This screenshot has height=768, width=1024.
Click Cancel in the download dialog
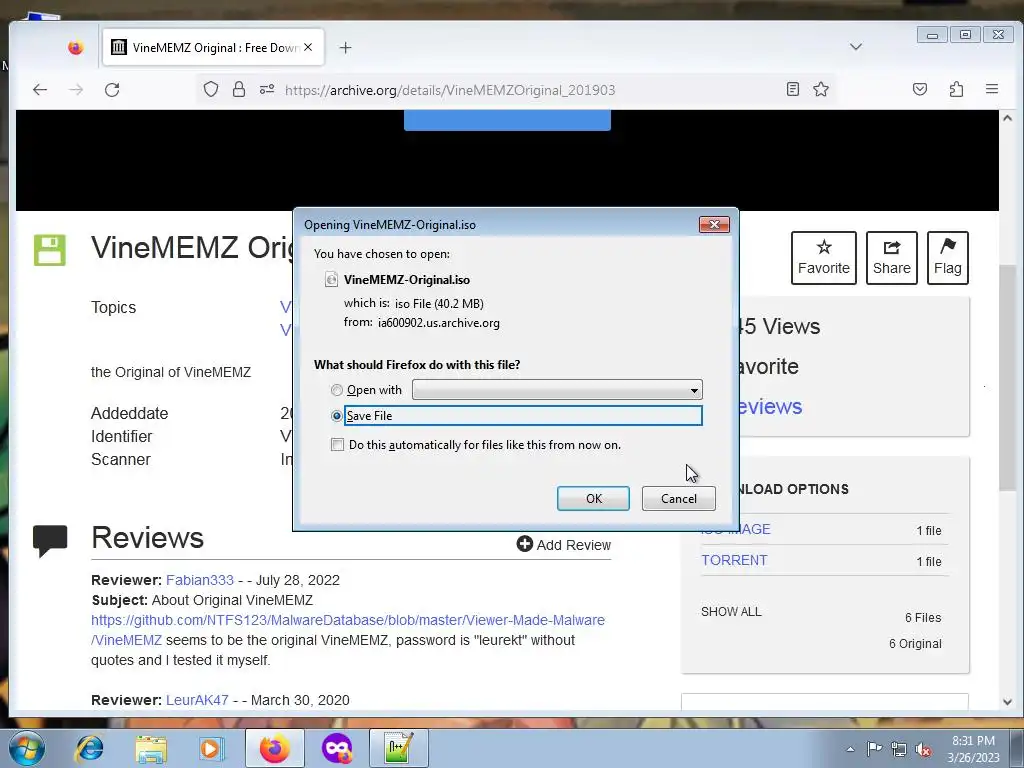pos(679,498)
